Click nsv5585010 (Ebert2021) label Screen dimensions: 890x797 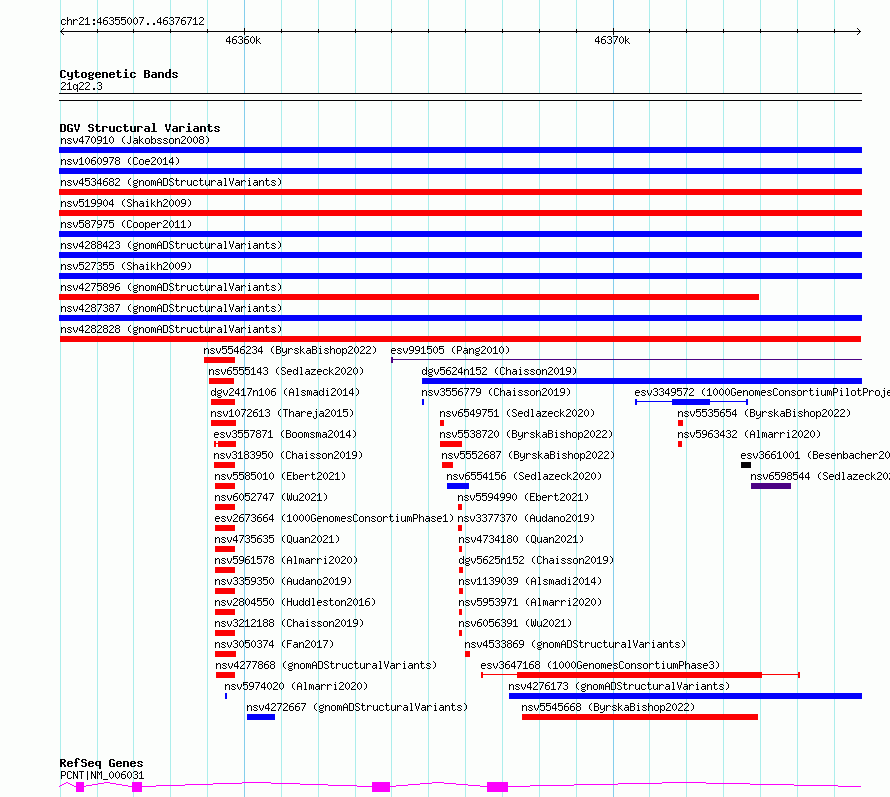(x=280, y=476)
